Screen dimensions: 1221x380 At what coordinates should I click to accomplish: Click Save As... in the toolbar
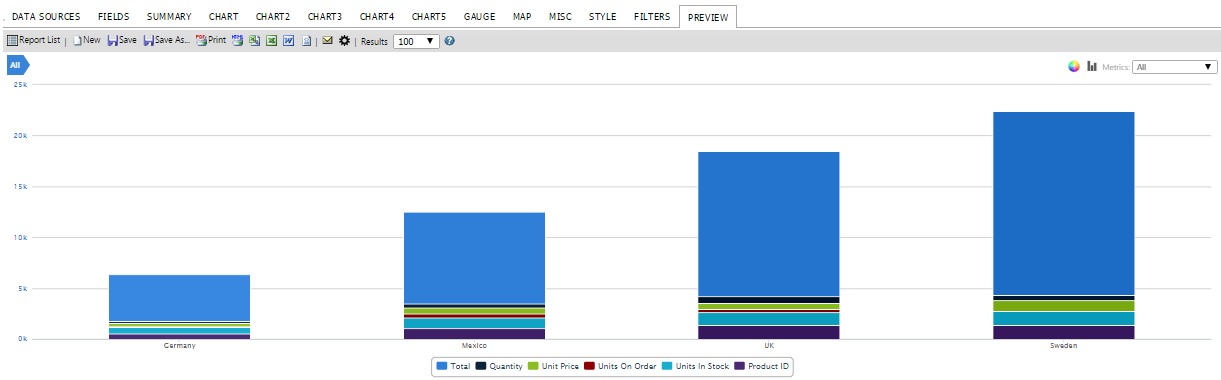166,40
